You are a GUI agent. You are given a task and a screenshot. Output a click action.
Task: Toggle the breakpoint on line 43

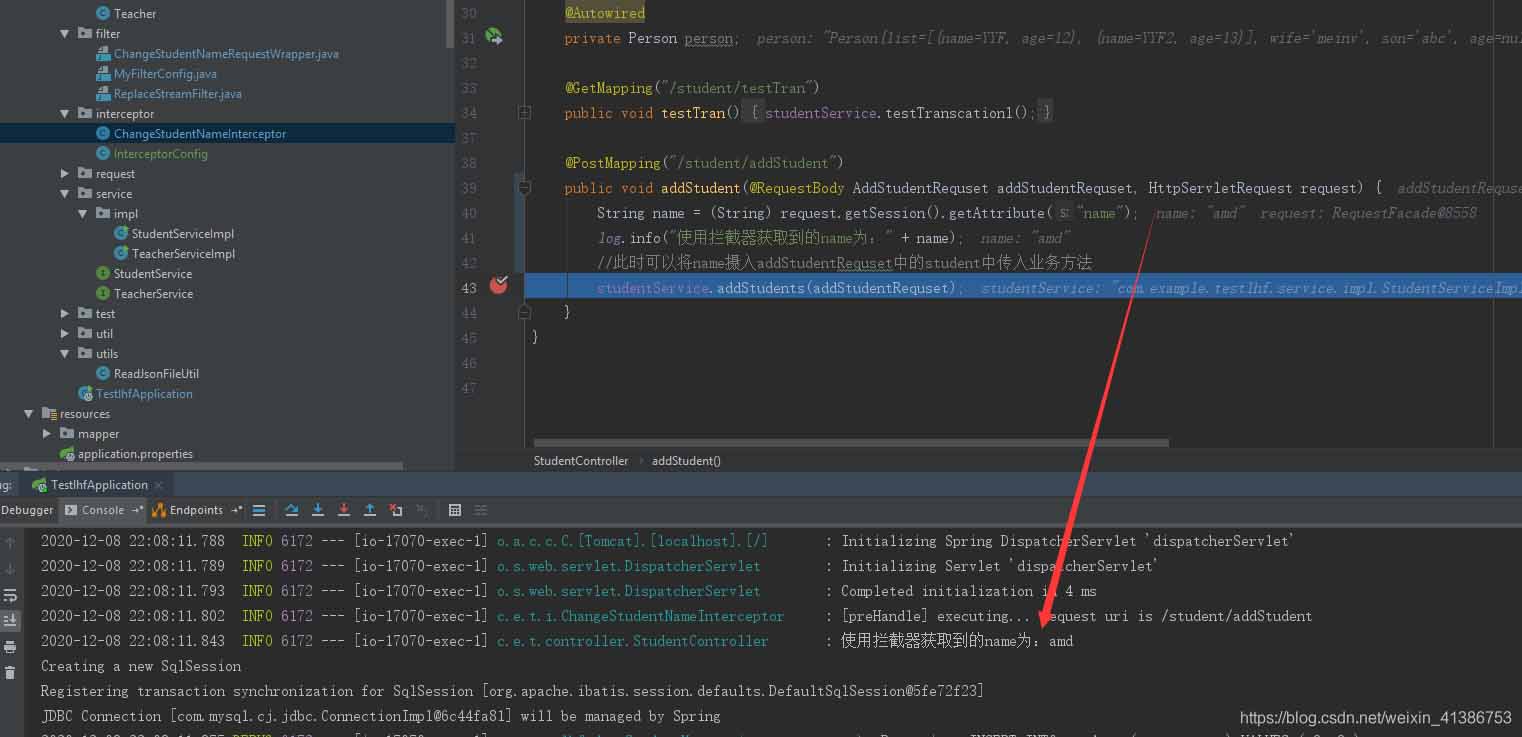click(x=498, y=286)
